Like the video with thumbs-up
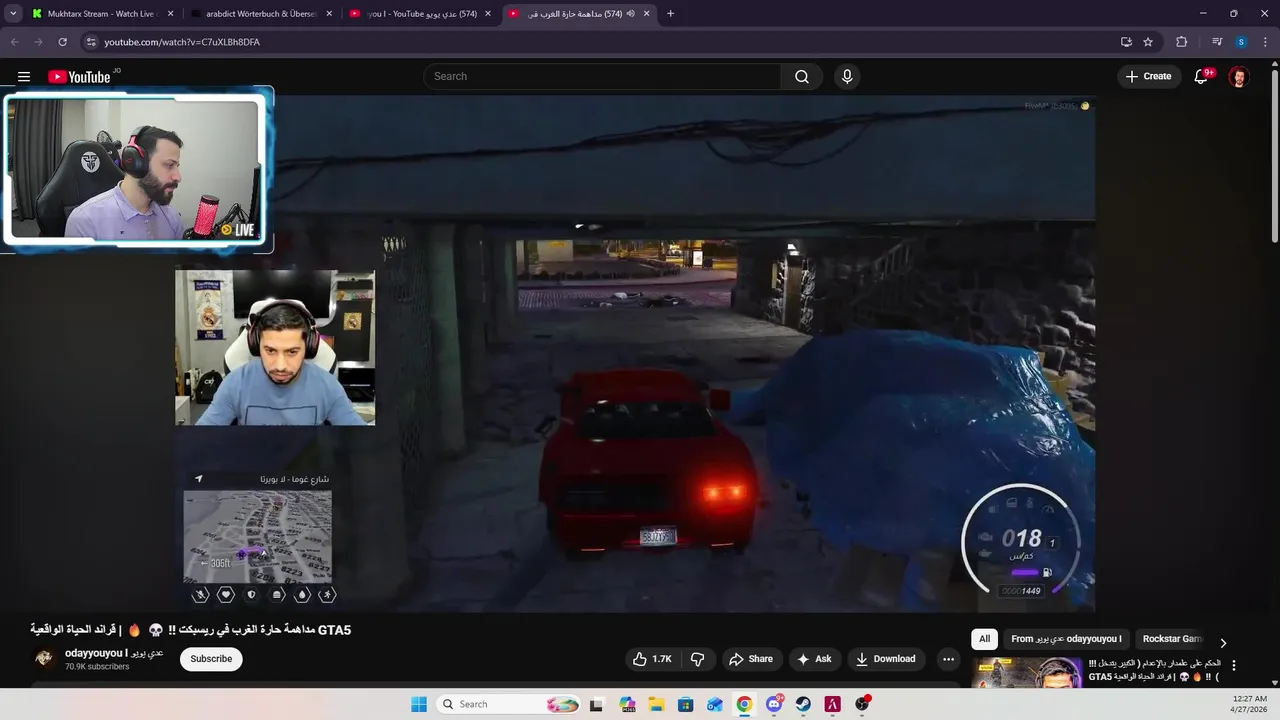The height and width of the screenshot is (720, 1280). click(651, 659)
